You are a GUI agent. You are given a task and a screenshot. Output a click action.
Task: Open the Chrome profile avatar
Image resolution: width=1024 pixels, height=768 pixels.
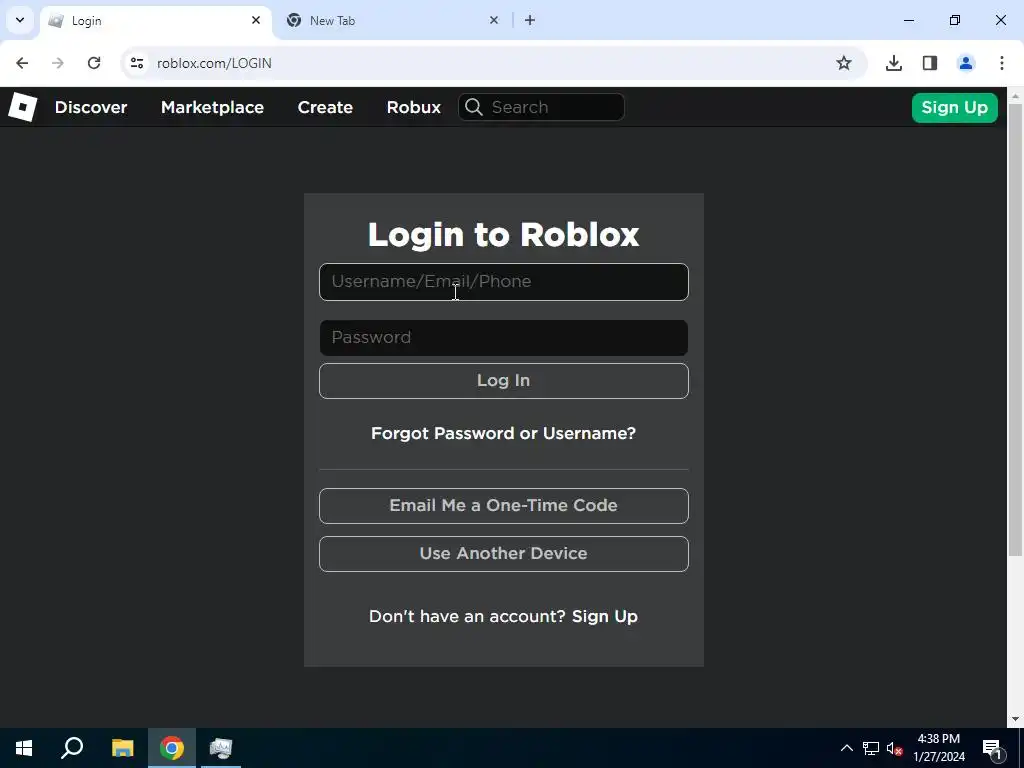pos(966,63)
